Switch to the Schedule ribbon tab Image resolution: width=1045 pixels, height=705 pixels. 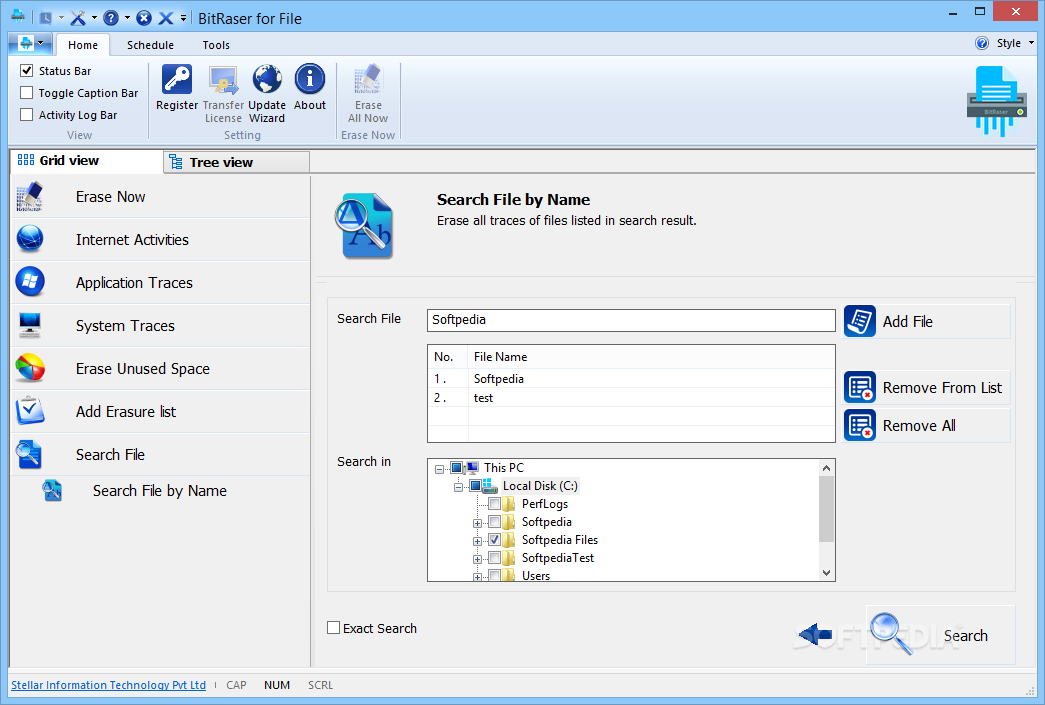click(x=151, y=45)
